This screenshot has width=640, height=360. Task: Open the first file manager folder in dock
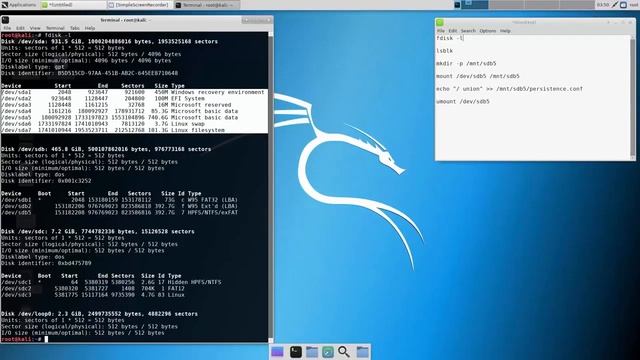[312, 351]
